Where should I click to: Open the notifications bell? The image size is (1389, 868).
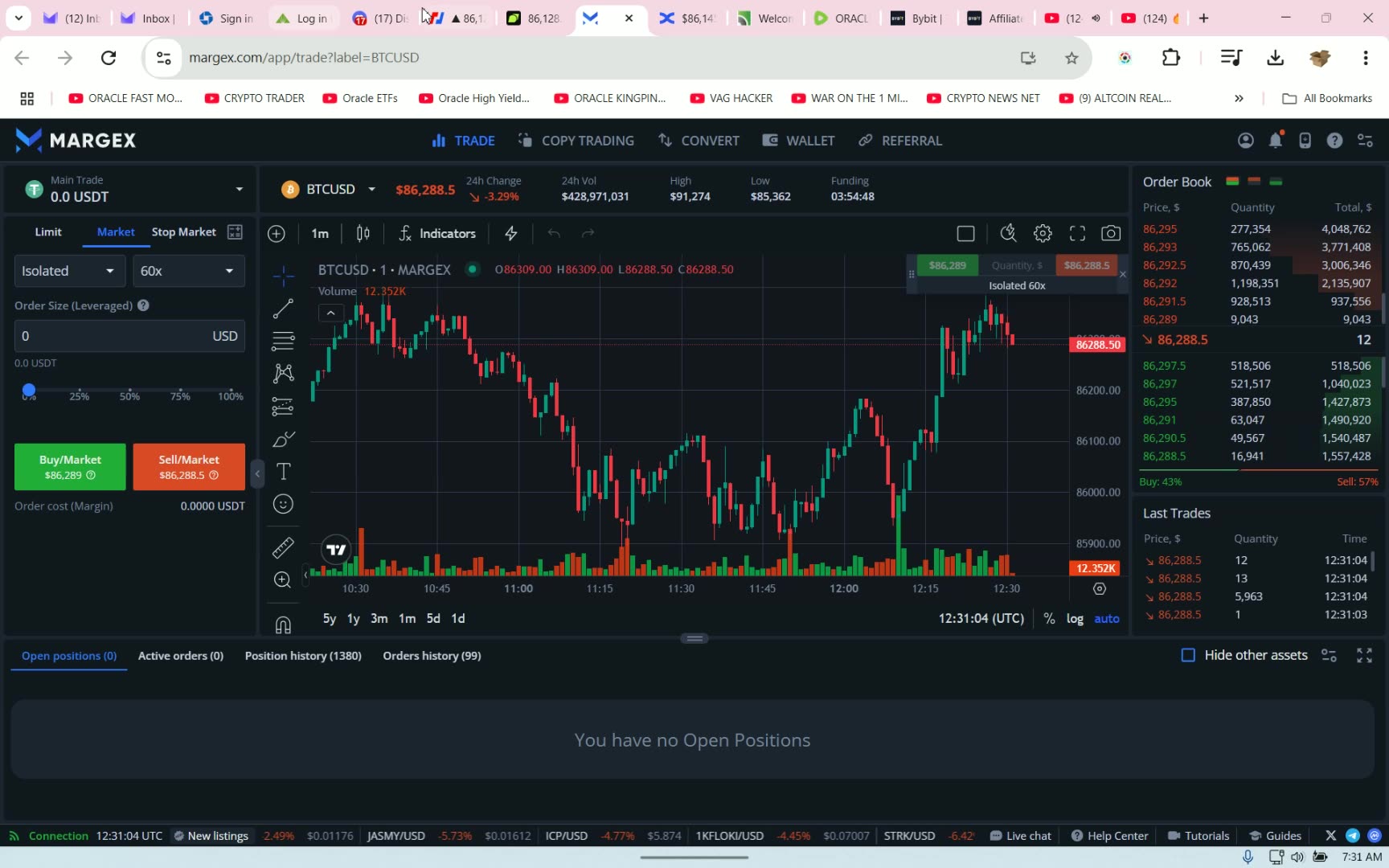pyautogui.click(x=1276, y=141)
